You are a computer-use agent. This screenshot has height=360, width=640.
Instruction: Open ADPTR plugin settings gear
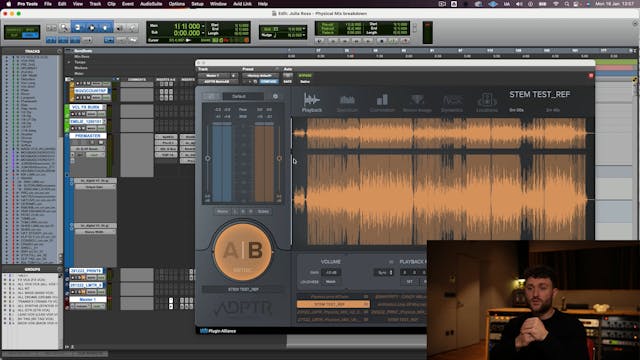coord(276,96)
